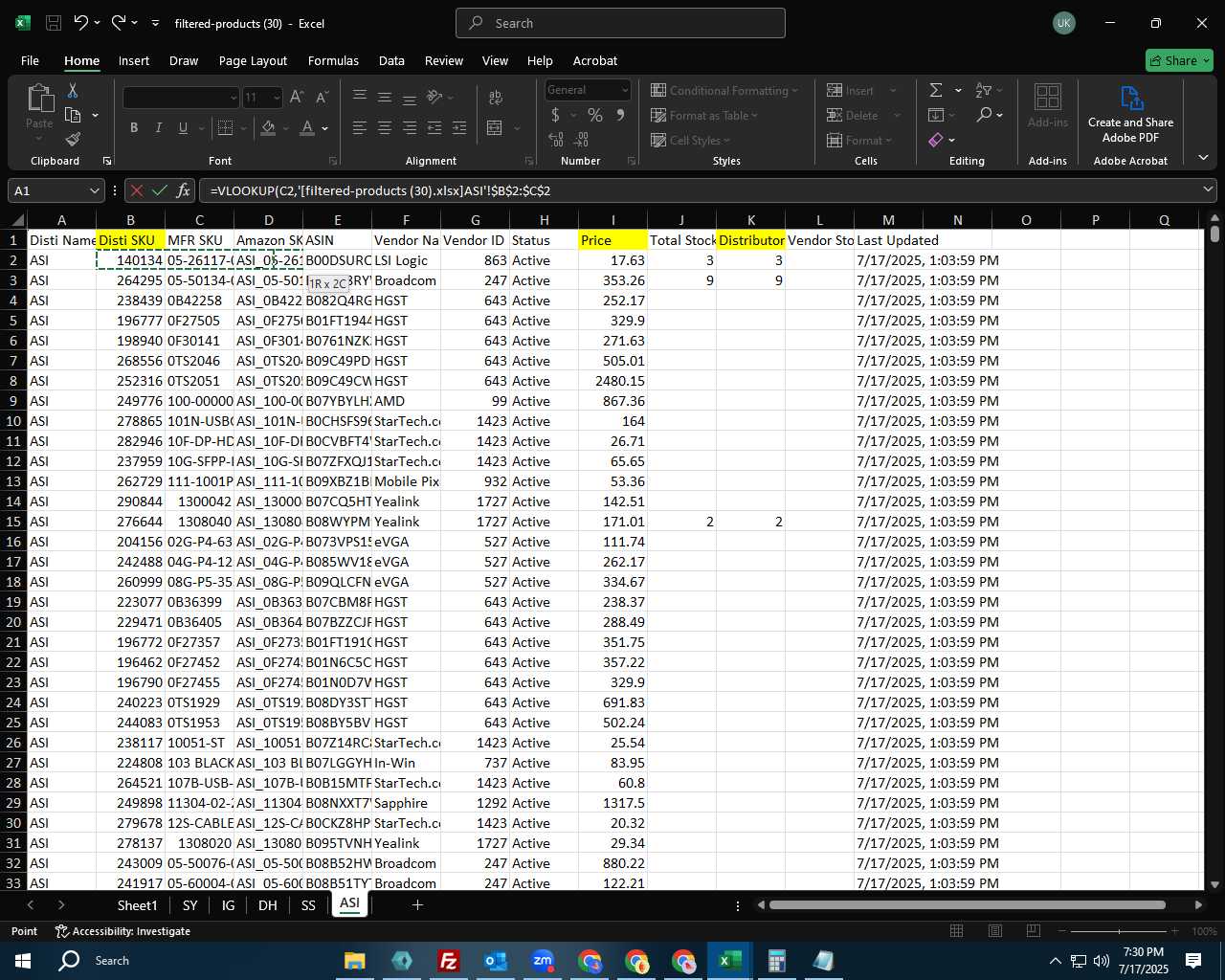Click the Align Left icon

pyautogui.click(x=360, y=127)
